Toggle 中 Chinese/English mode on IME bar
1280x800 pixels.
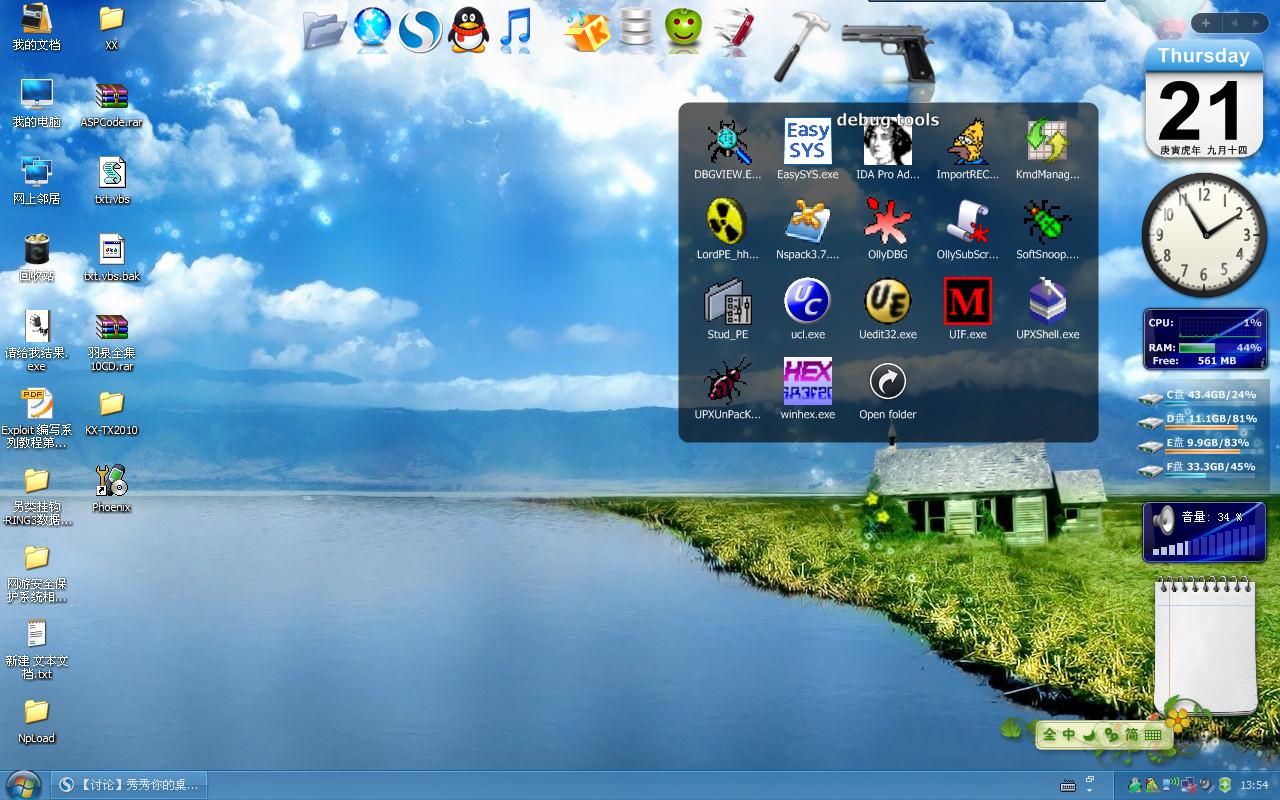pos(1069,735)
